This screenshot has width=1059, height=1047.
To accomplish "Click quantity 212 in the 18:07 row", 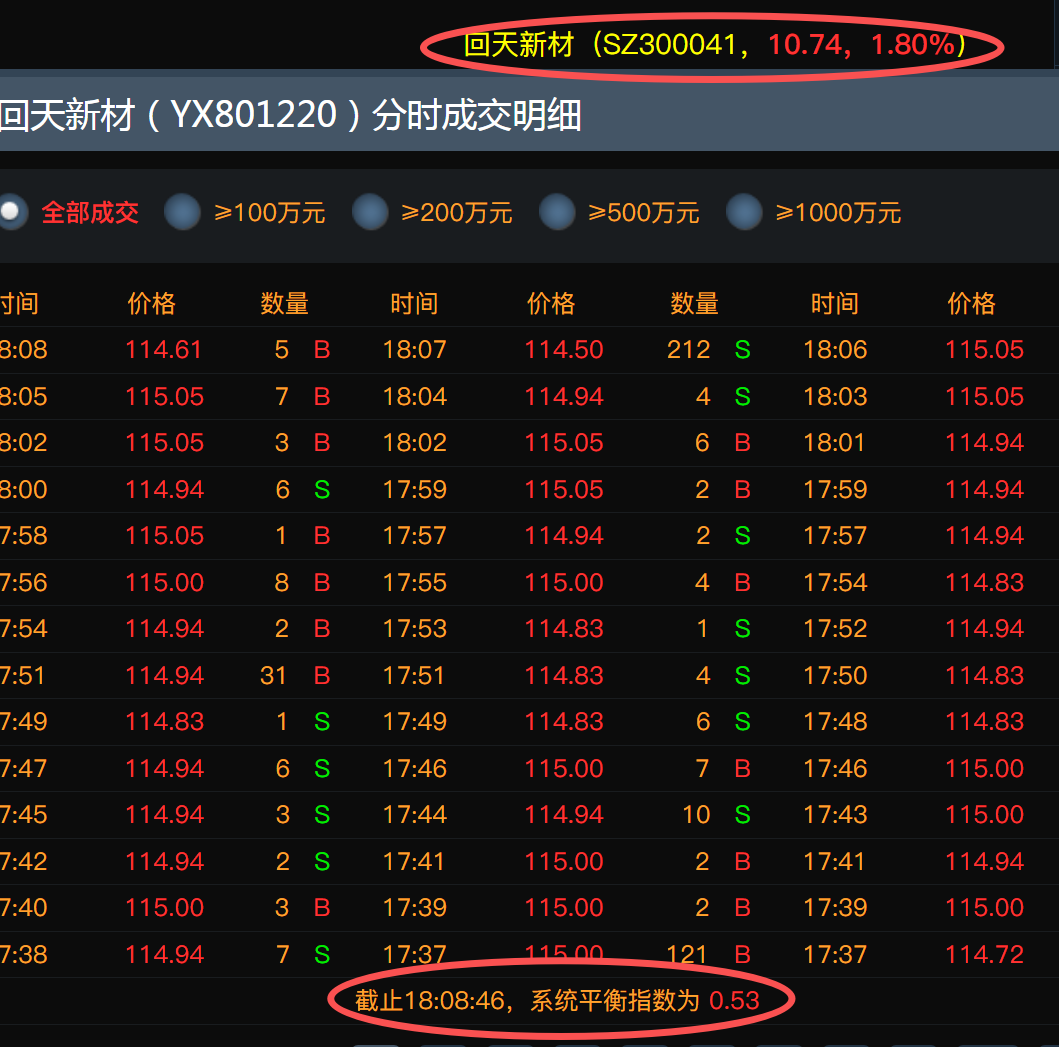I will pos(688,350).
